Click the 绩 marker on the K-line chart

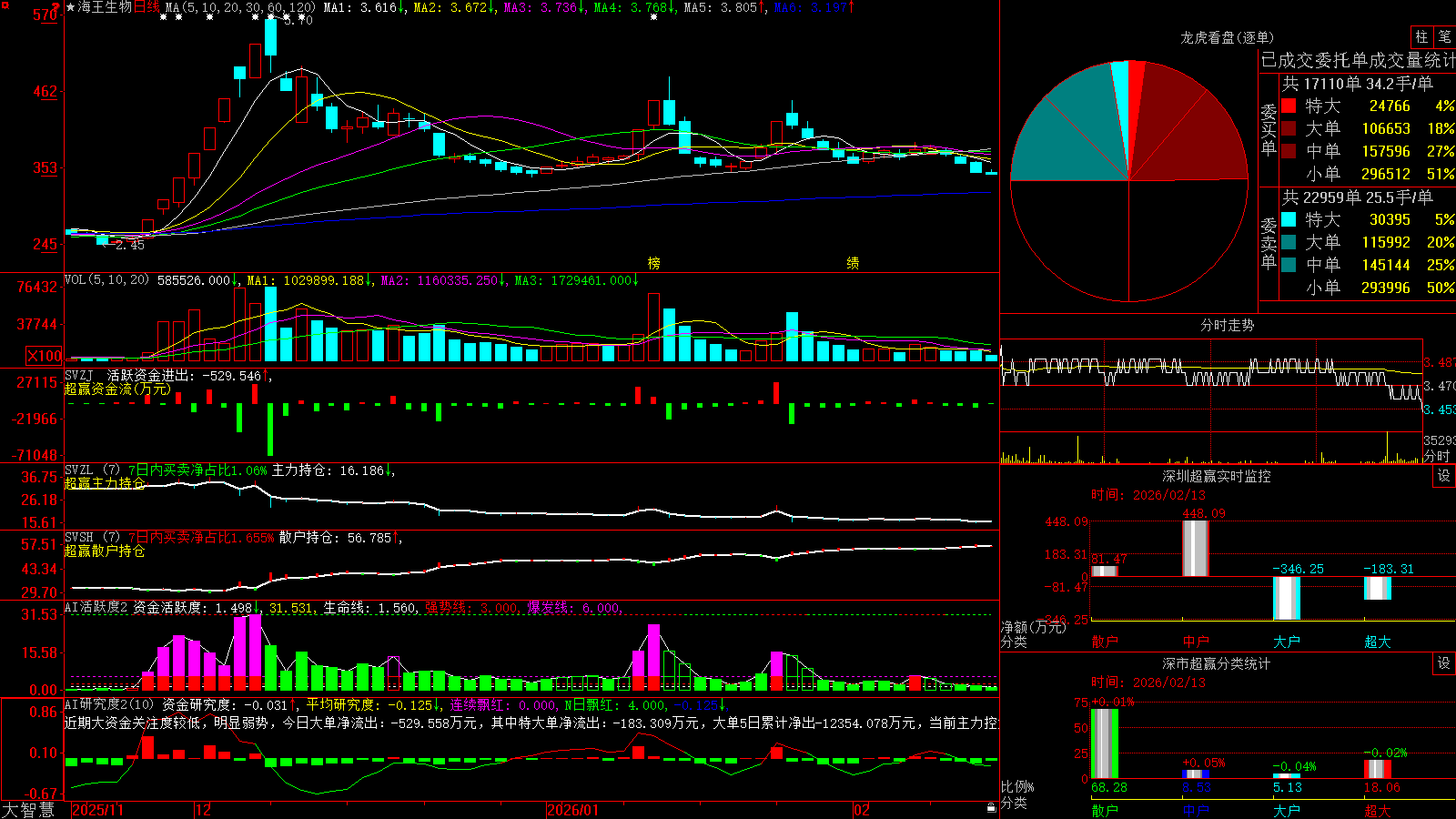(x=853, y=263)
